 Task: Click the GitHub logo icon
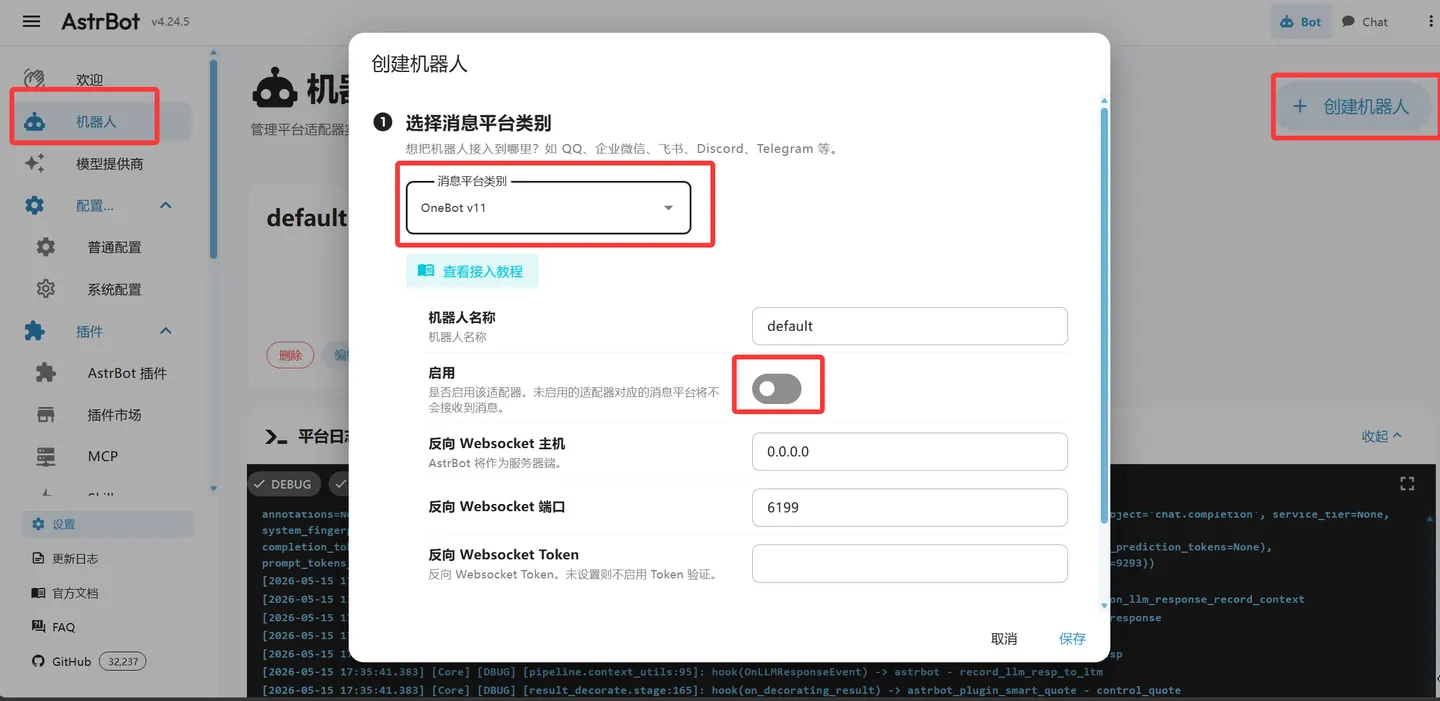point(38,661)
